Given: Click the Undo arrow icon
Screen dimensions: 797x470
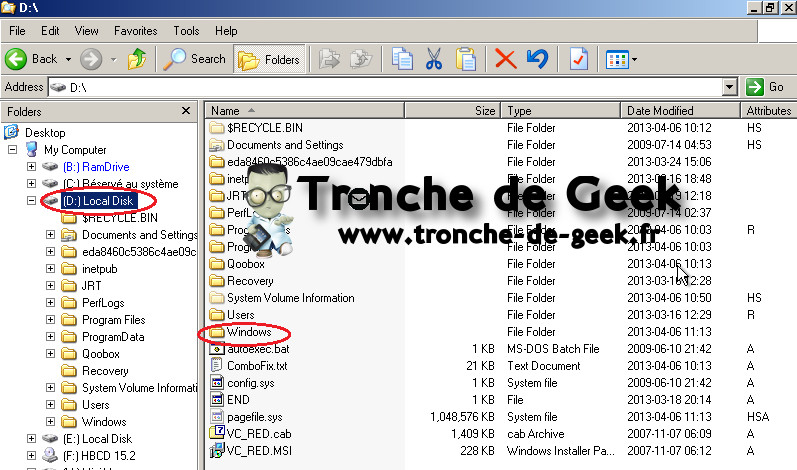Looking at the screenshot, I should point(537,59).
